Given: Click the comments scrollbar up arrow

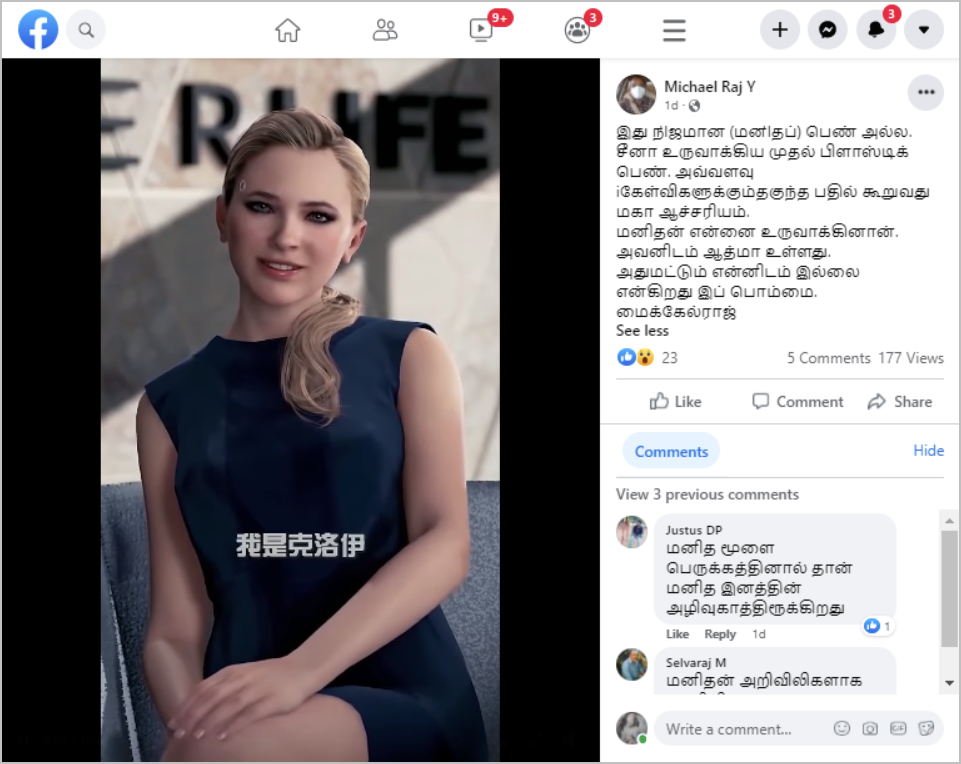Looking at the screenshot, I should pos(949,521).
